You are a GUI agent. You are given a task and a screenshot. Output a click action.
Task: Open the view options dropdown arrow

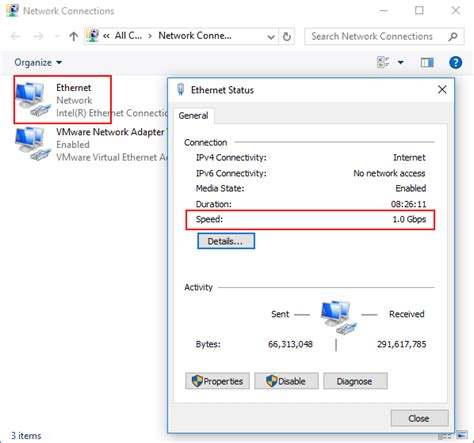tap(401, 62)
